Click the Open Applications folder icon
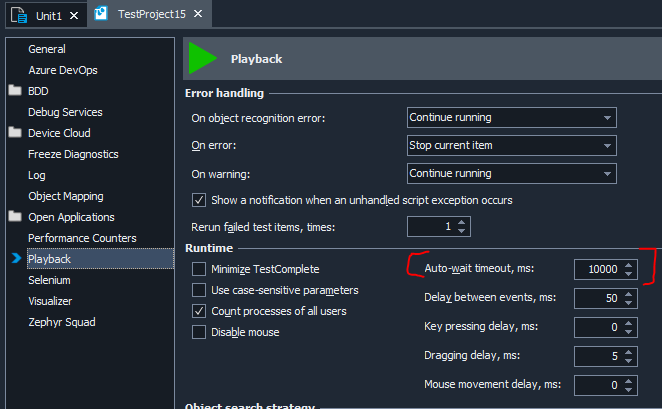Screen dimensions: 662x409 click(15, 217)
